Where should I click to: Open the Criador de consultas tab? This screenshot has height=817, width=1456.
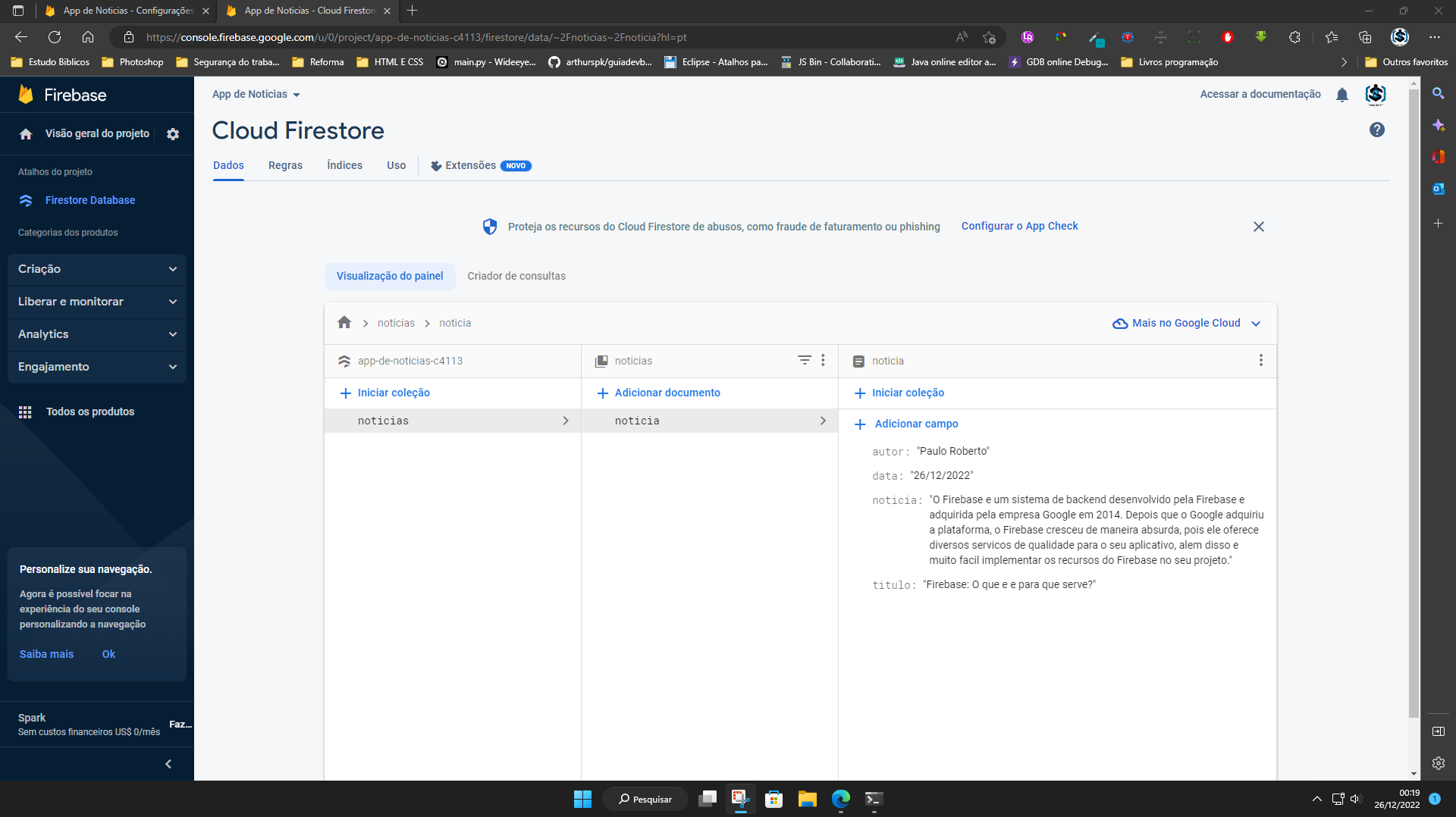[516, 276]
